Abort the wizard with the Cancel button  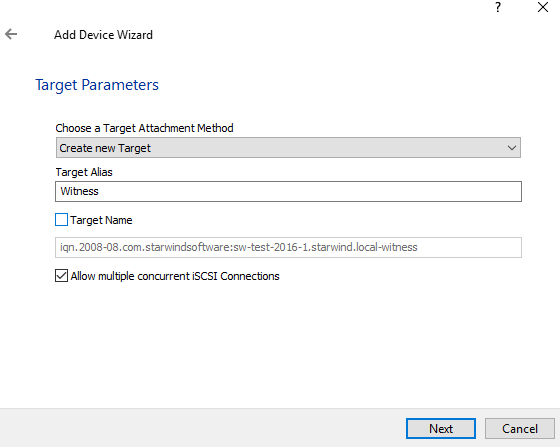[x=520, y=428]
